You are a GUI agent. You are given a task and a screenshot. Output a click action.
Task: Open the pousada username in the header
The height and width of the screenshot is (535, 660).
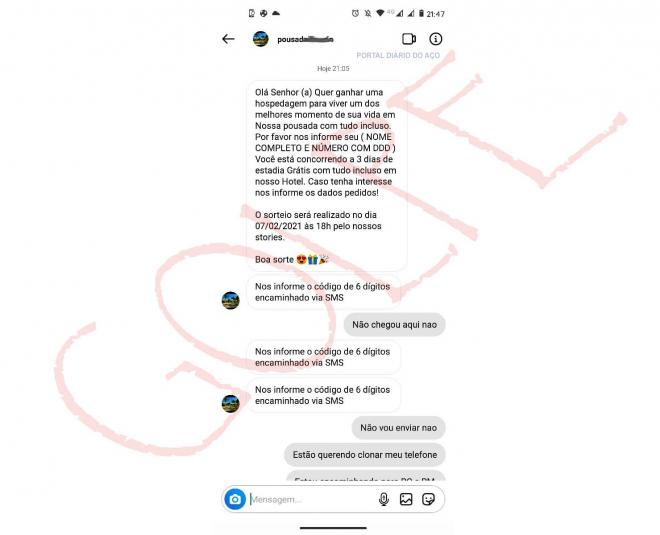pyautogui.click(x=306, y=39)
